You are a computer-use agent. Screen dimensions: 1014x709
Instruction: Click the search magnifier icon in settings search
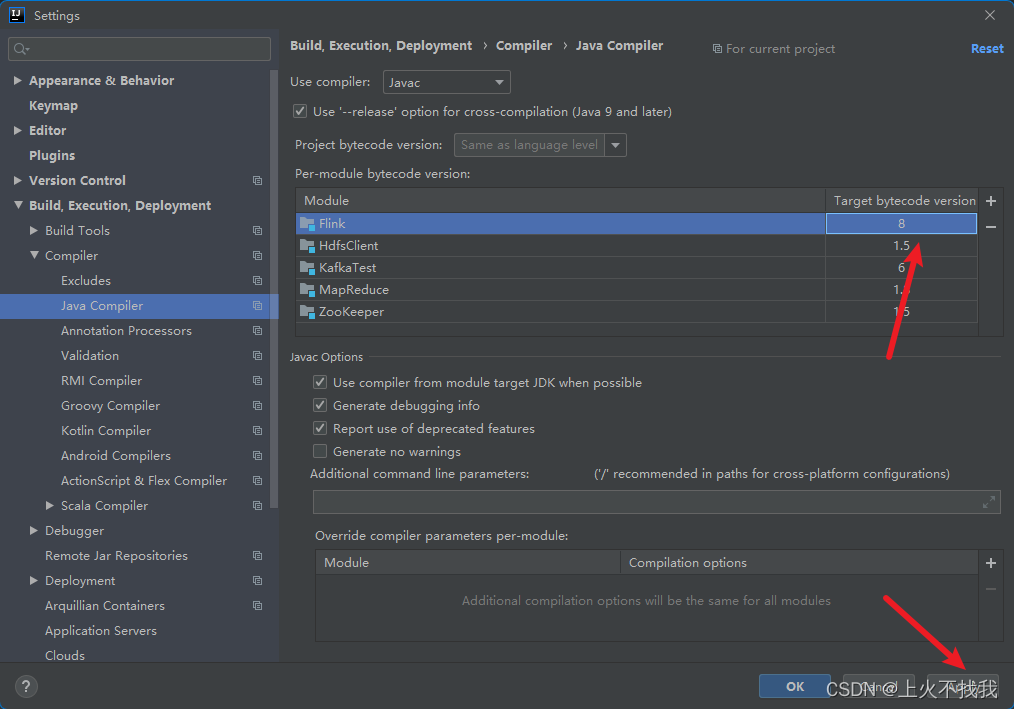[x=21, y=49]
